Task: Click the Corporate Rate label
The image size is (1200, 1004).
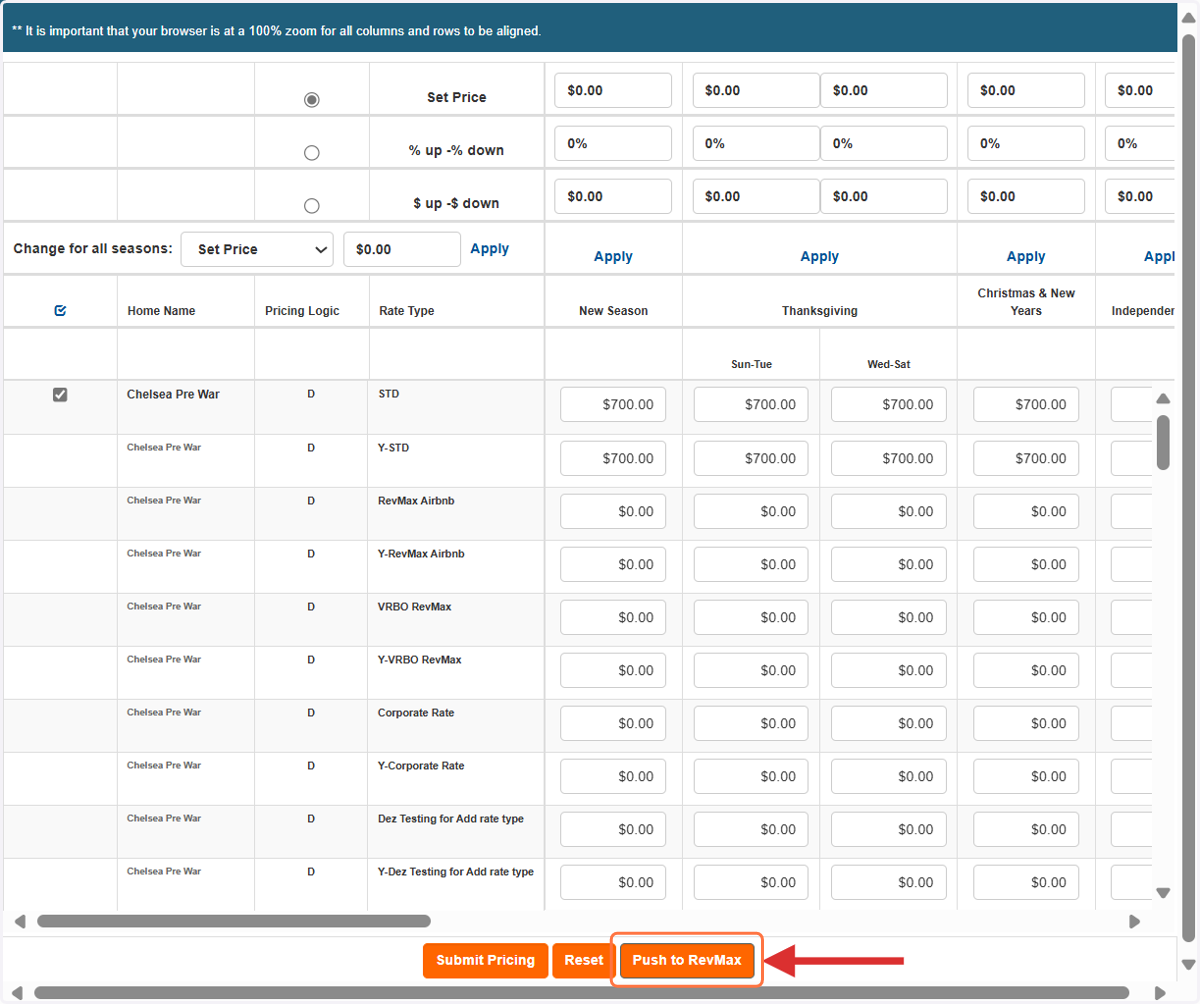Action: tap(415, 713)
